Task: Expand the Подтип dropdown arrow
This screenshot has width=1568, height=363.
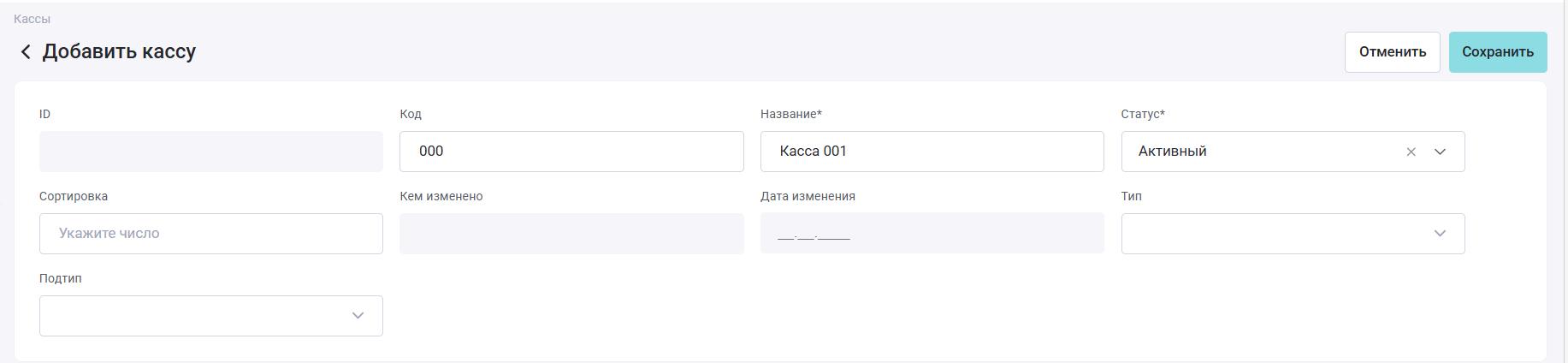Action: (x=358, y=316)
